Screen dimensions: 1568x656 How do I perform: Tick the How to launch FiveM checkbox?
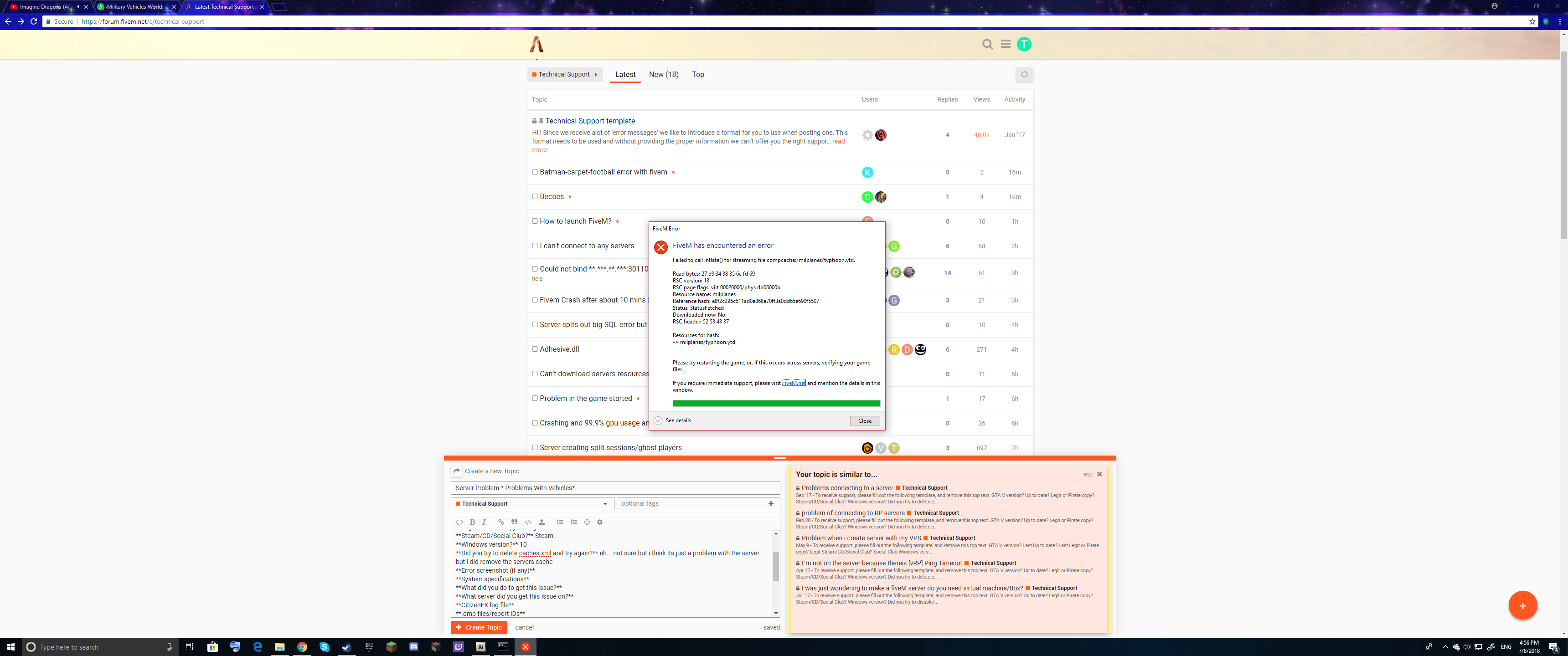[534, 221]
